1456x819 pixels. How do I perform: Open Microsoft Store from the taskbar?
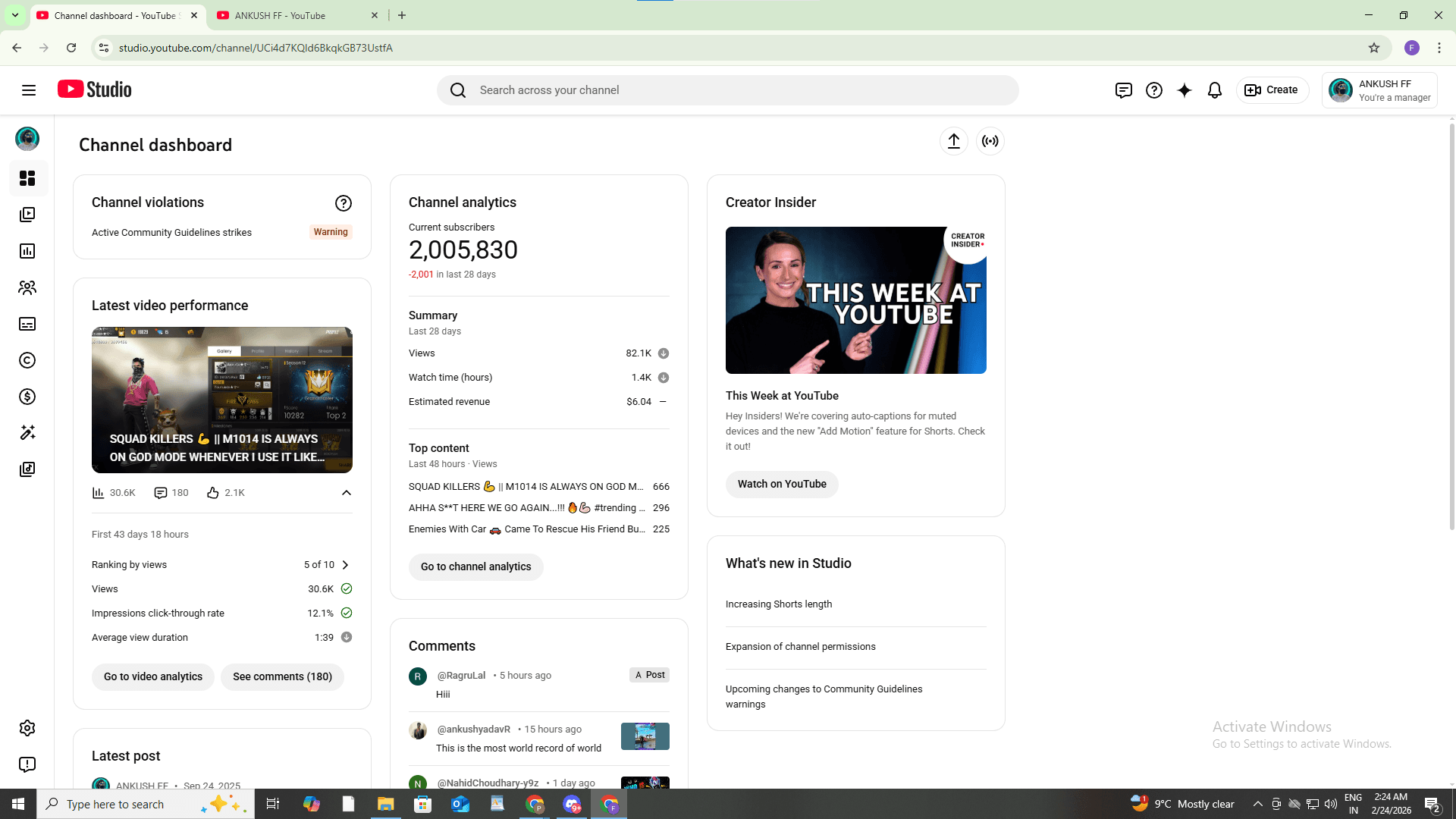tap(423, 804)
